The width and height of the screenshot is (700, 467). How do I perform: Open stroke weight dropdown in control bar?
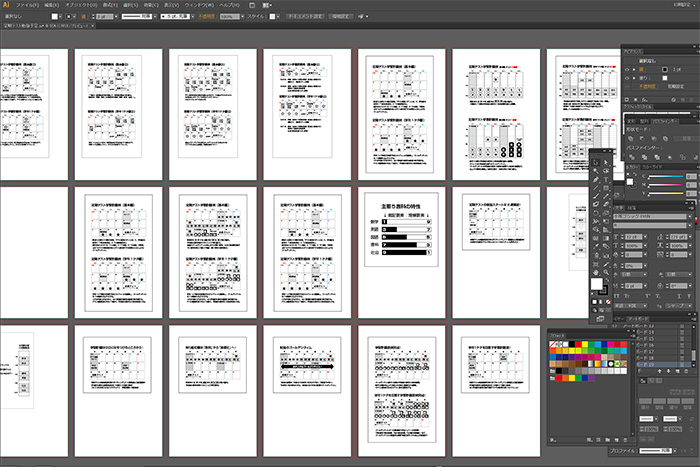coord(113,18)
